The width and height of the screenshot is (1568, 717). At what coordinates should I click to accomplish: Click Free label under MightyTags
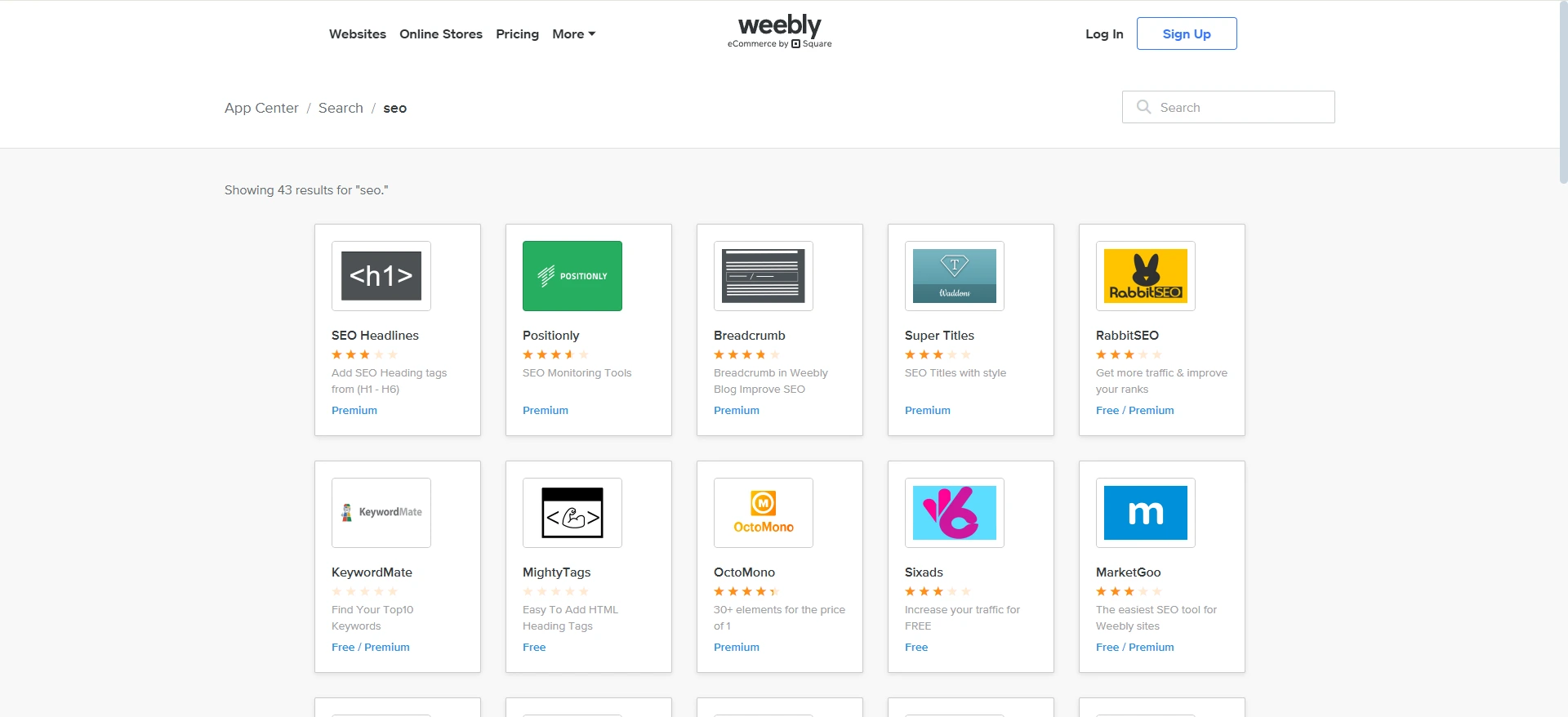[534, 648]
